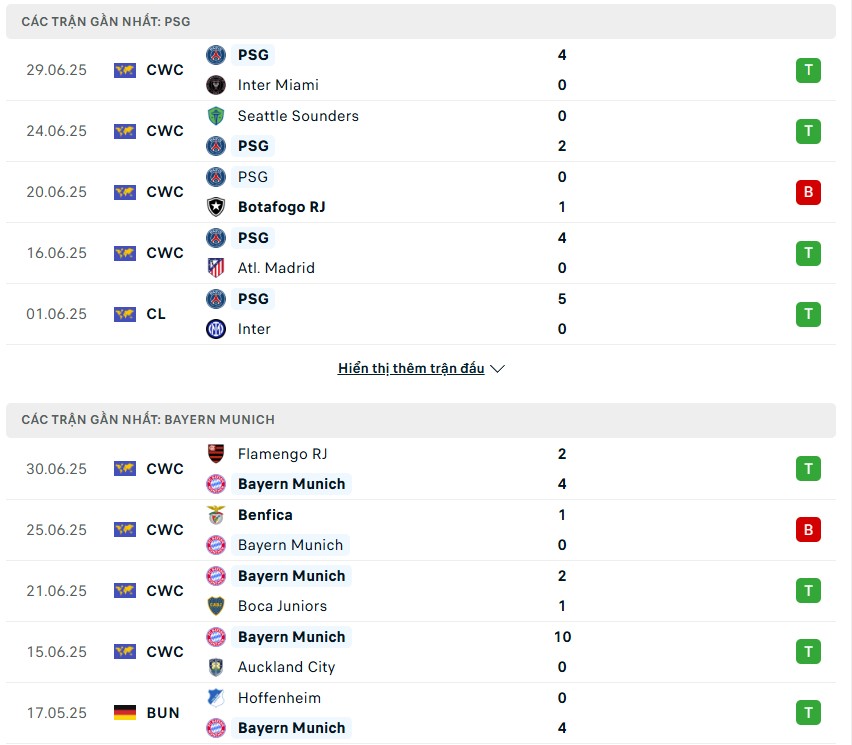Select the CL competition label on 01.06.25
This screenshot has height=745, width=852.
156,314
